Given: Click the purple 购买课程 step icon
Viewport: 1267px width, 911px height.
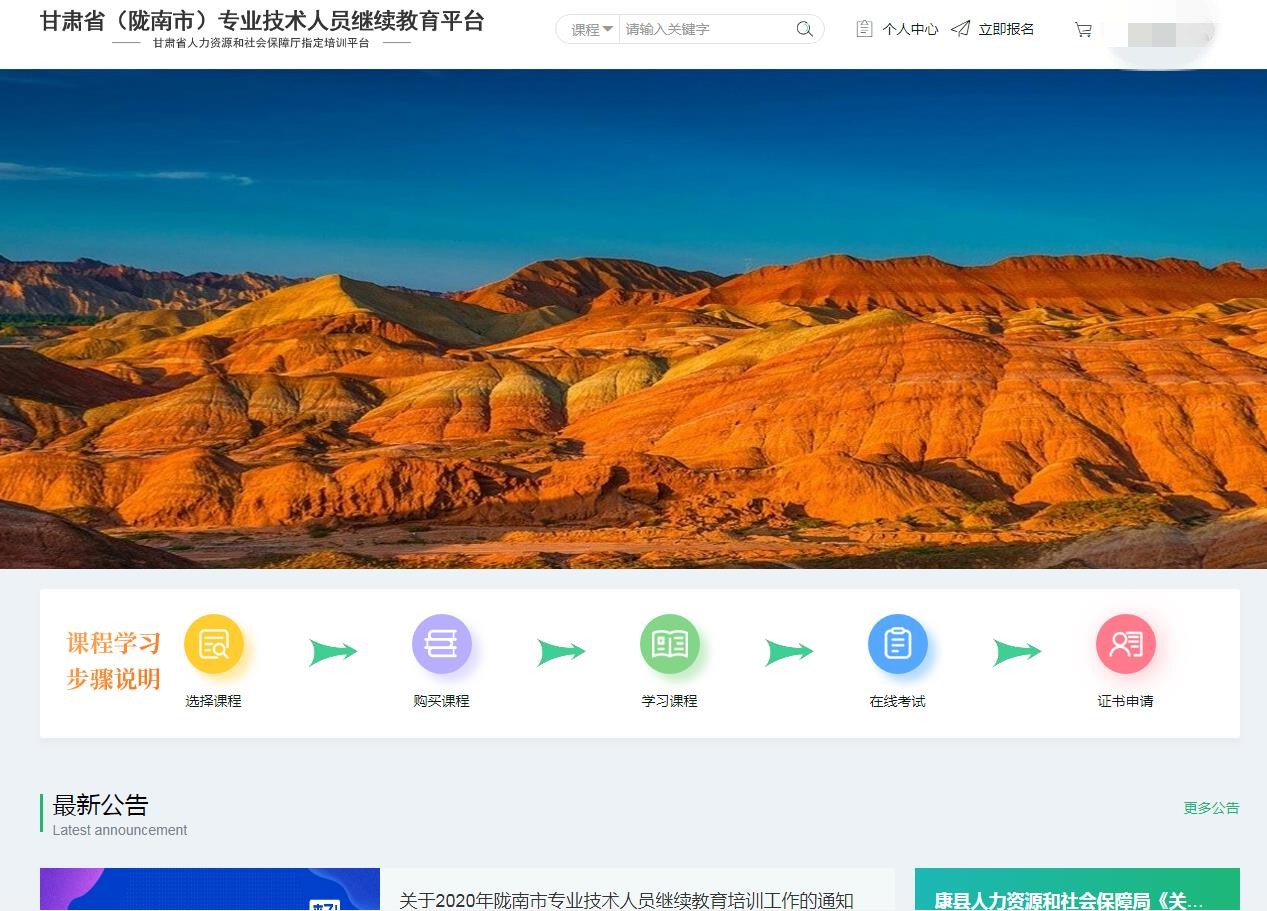Looking at the screenshot, I should (441, 644).
